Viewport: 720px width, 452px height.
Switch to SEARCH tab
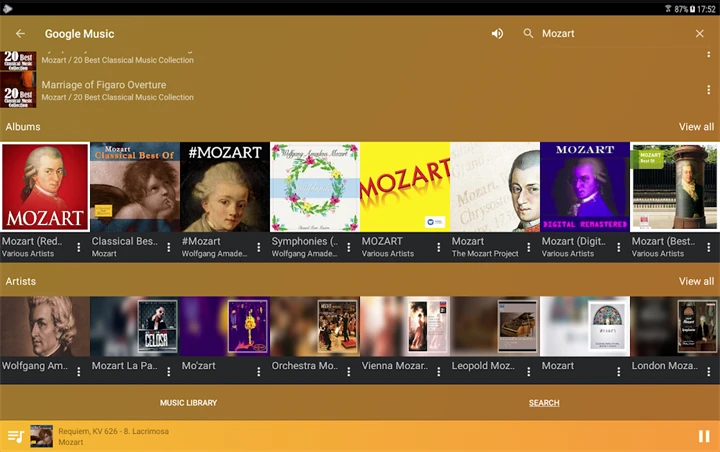click(544, 403)
